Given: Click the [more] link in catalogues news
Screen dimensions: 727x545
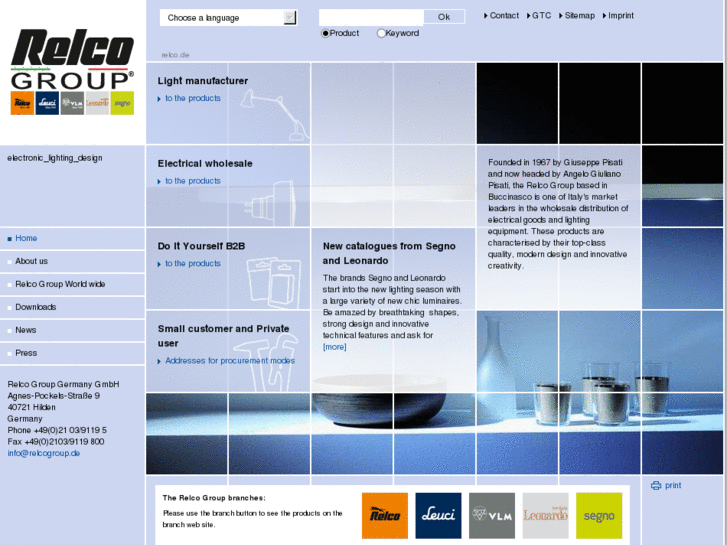Looking at the screenshot, I should point(334,347).
